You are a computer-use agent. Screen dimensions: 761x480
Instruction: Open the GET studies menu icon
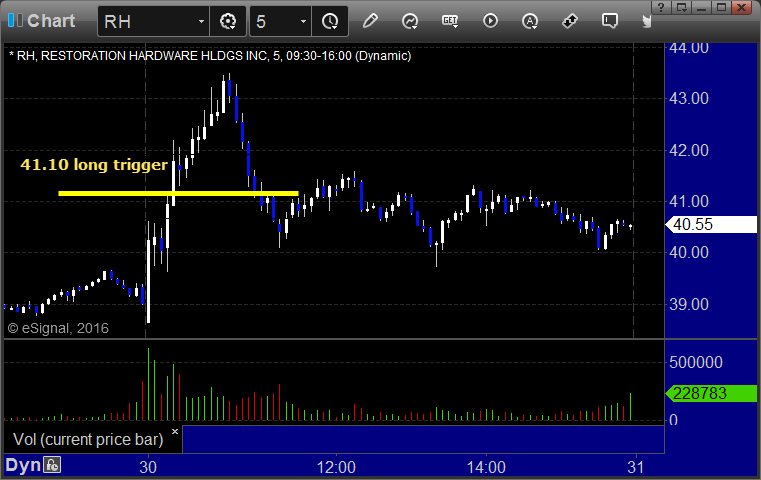(450, 21)
